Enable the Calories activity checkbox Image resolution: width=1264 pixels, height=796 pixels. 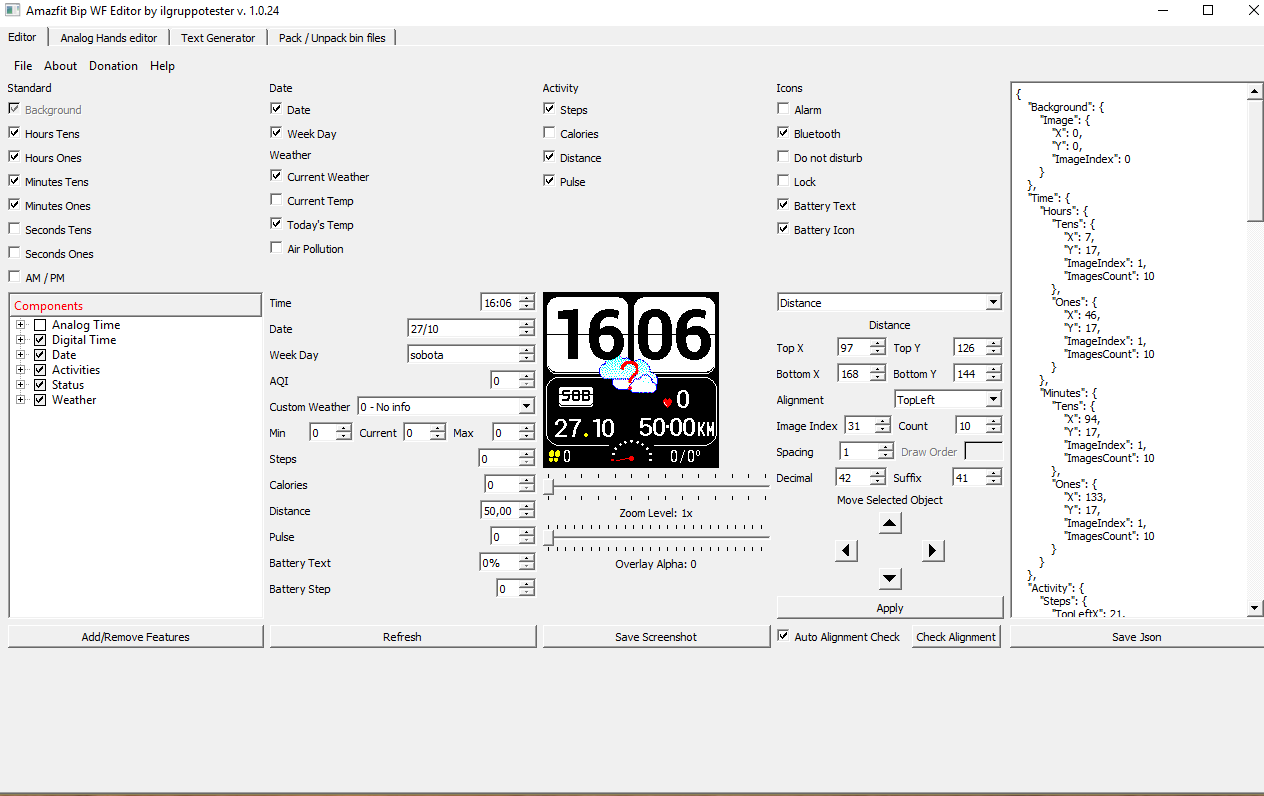coord(550,133)
